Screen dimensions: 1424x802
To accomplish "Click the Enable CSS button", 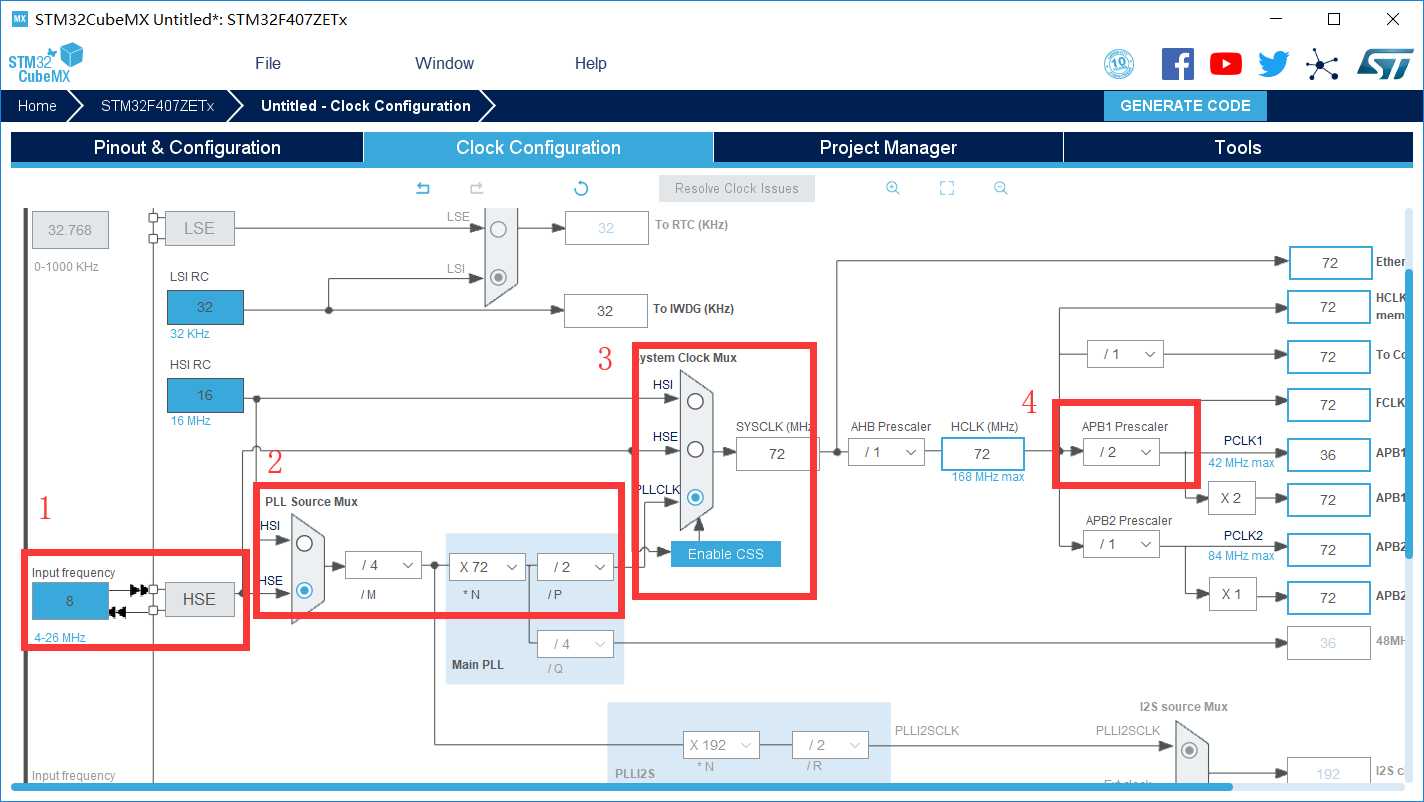I will (725, 554).
